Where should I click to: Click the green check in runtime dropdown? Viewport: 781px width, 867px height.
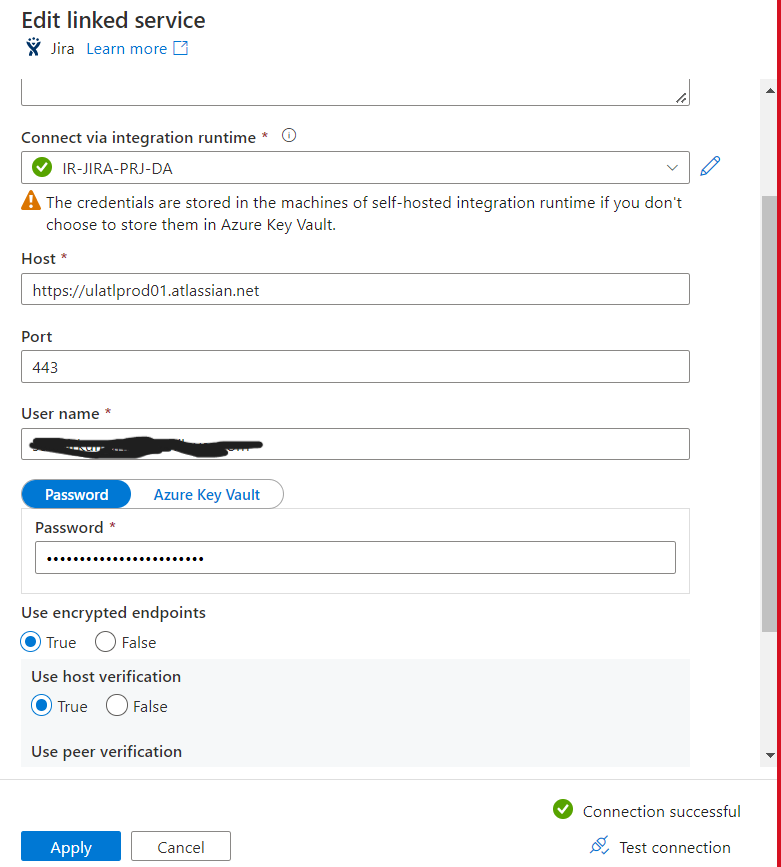[x=42, y=167]
